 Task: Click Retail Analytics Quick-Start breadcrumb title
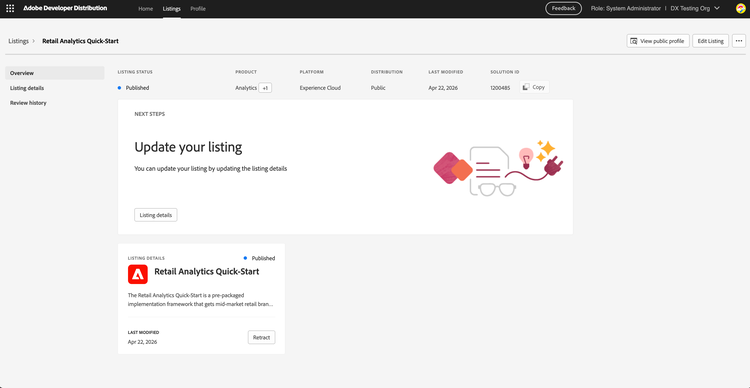click(x=80, y=41)
